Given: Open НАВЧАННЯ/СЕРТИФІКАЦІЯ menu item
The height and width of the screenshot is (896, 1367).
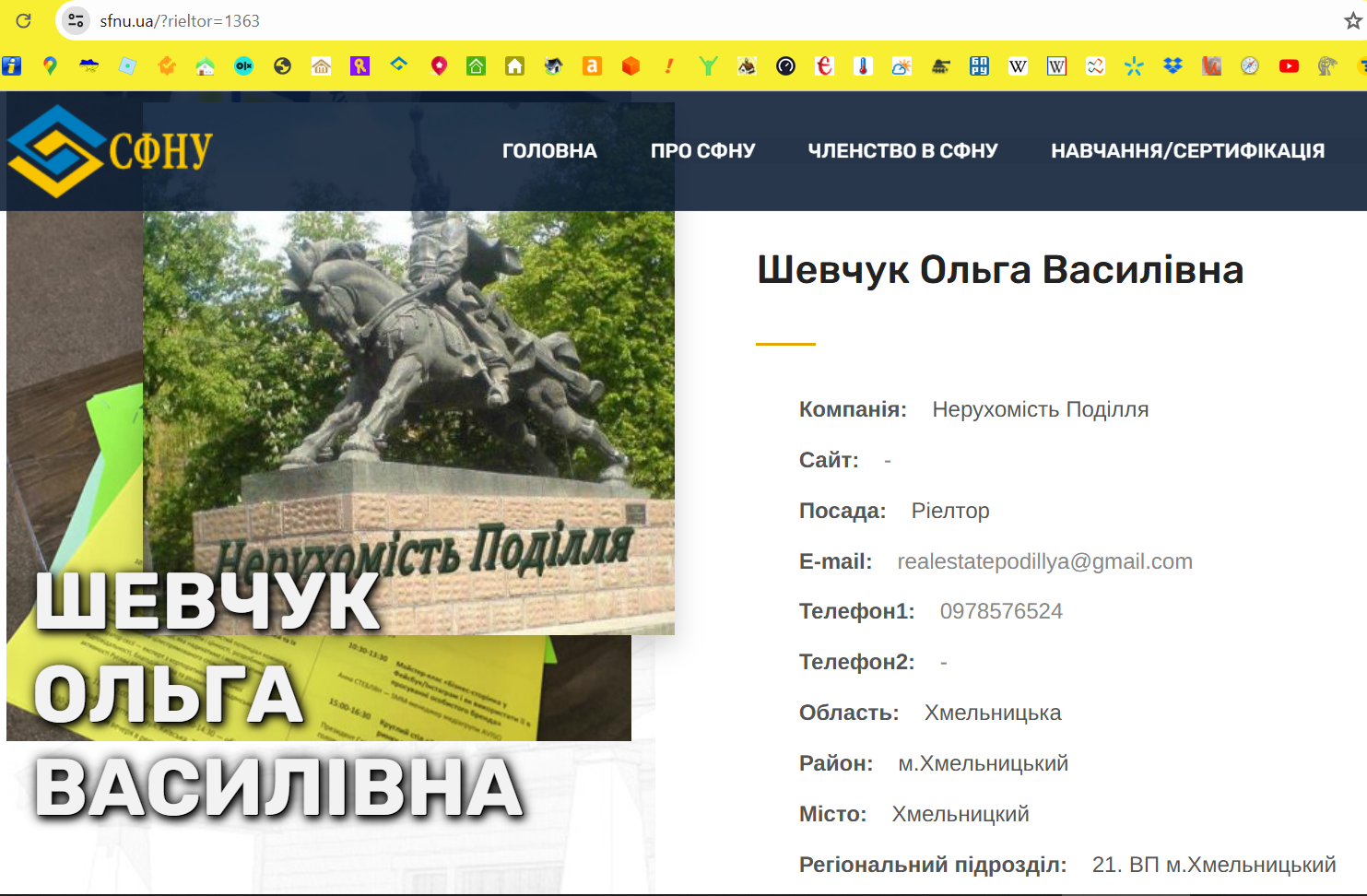Looking at the screenshot, I should (1188, 150).
